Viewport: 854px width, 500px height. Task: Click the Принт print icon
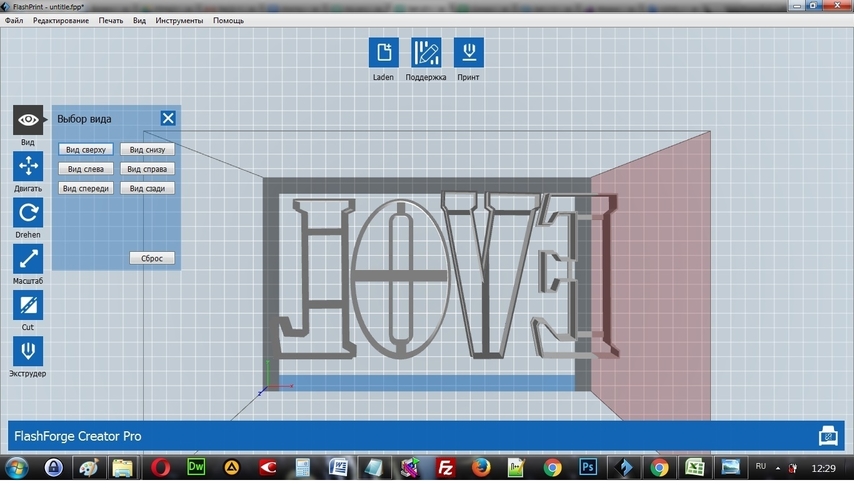coord(468,52)
